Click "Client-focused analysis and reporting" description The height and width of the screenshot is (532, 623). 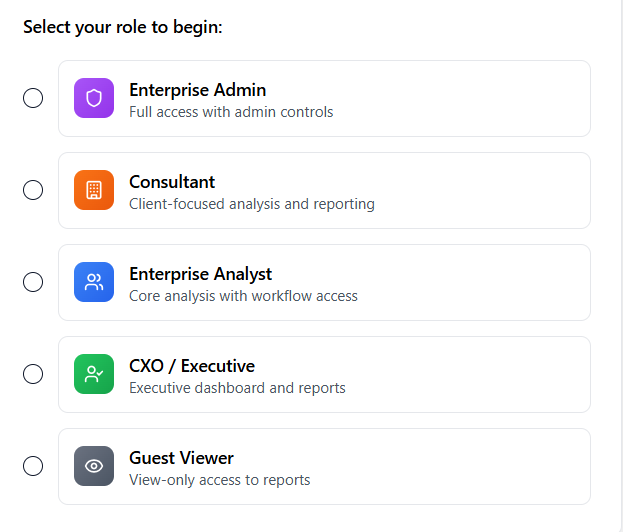[x=252, y=204]
